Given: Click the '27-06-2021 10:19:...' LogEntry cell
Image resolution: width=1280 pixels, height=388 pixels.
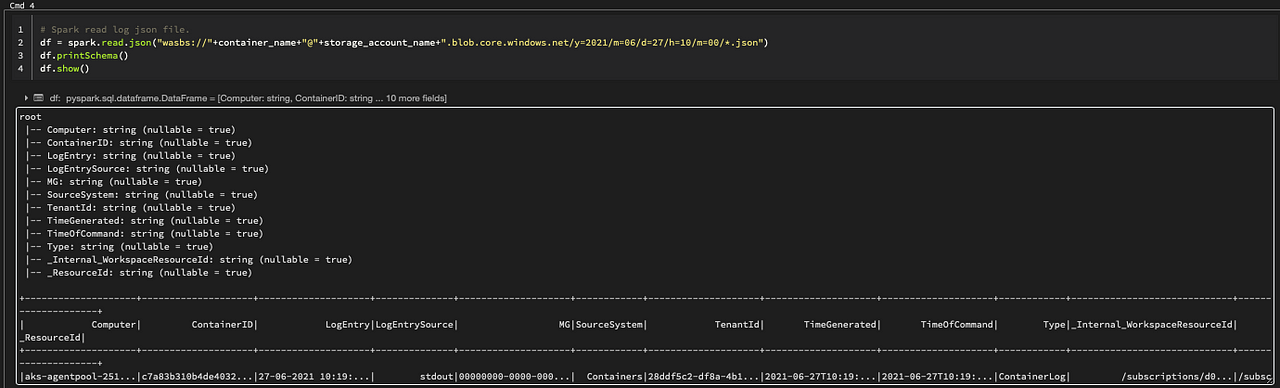Looking at the screenshot, I should (x=314, y=377).
